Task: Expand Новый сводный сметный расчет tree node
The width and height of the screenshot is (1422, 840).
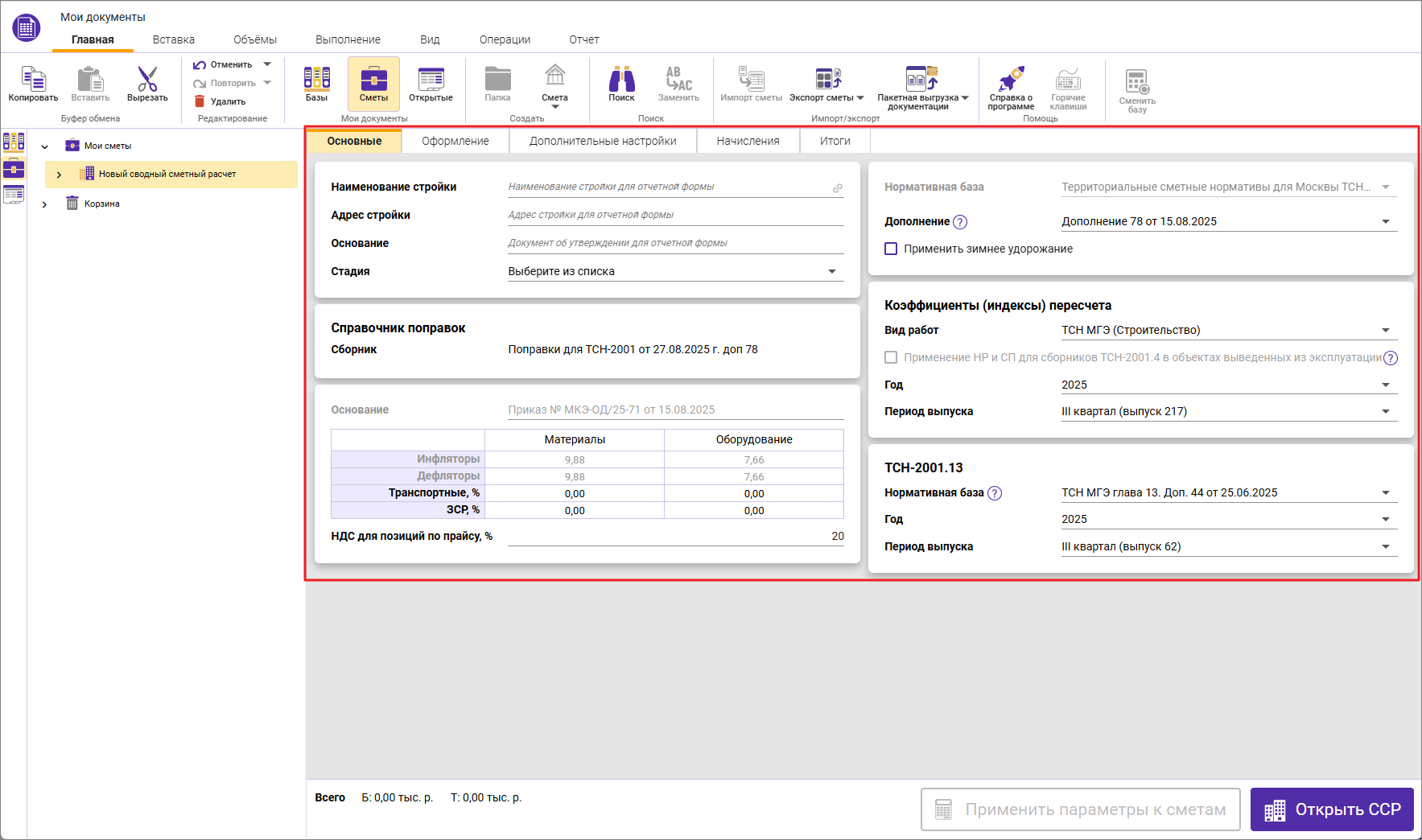Action: 59,175
